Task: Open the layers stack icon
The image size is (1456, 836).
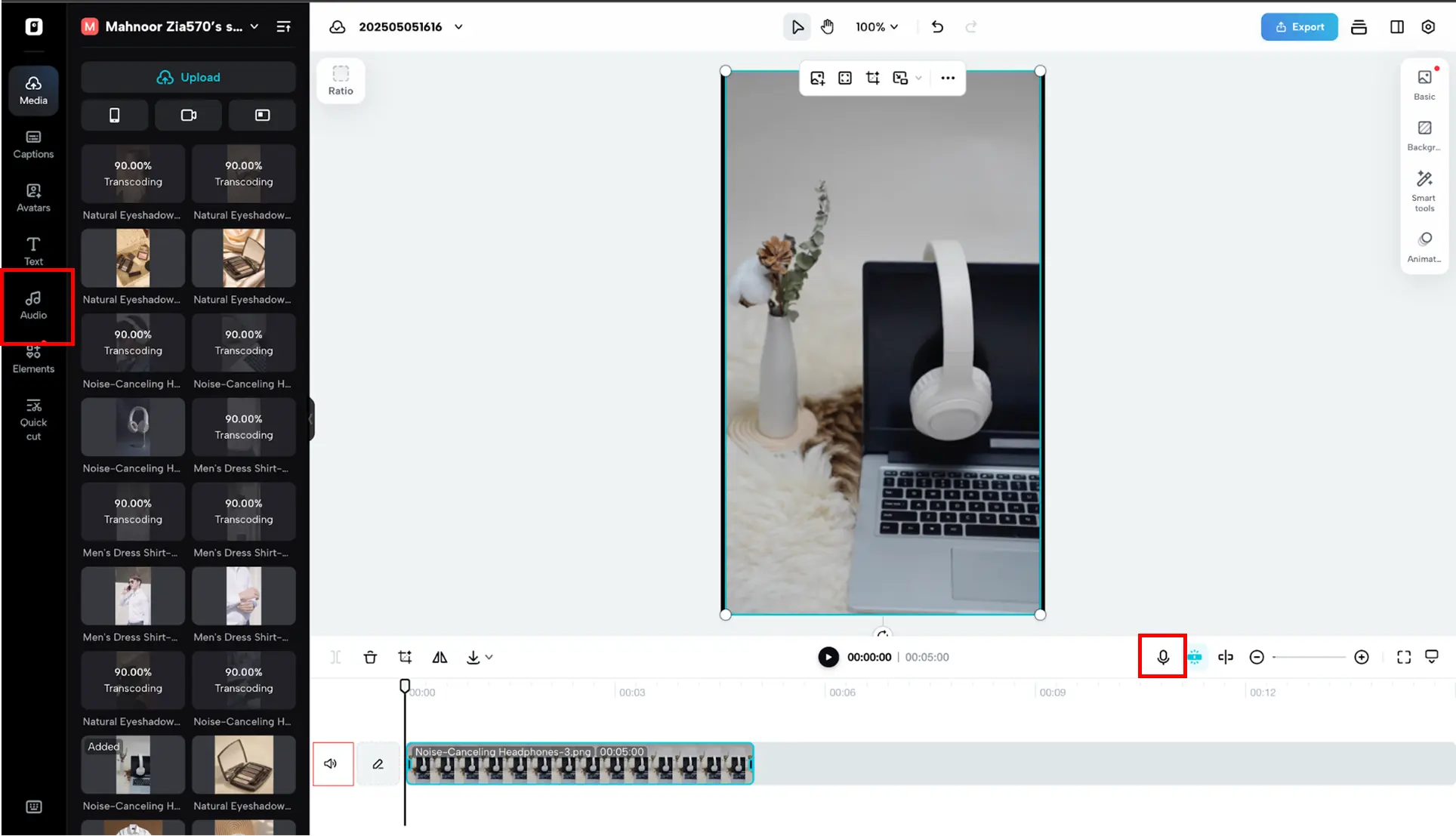Action: coord(1359,26)
